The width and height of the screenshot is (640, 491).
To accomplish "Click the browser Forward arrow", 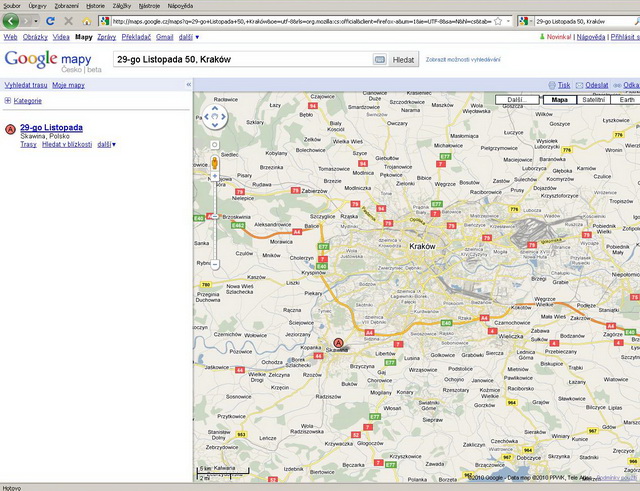I will coord(26,21).
